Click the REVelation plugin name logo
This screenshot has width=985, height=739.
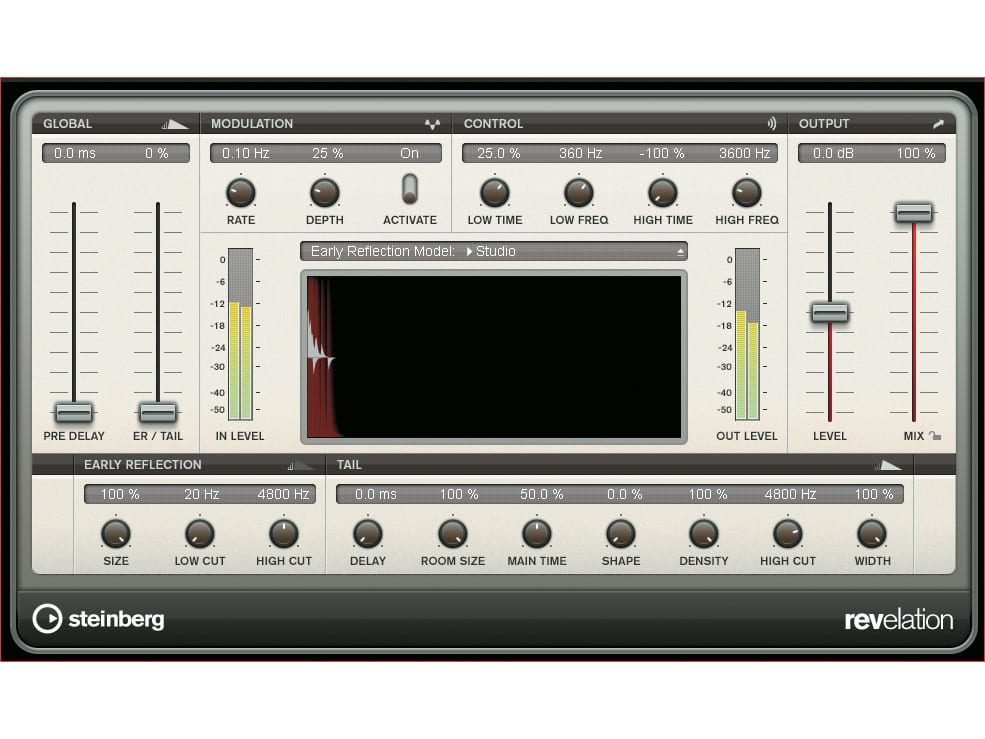pos(899,620)
